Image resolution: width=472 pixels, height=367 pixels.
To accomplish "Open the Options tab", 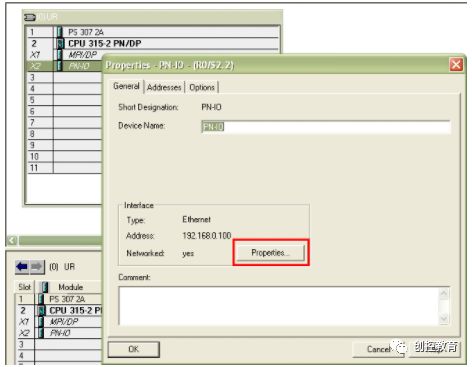I will [x=202, y=87].
